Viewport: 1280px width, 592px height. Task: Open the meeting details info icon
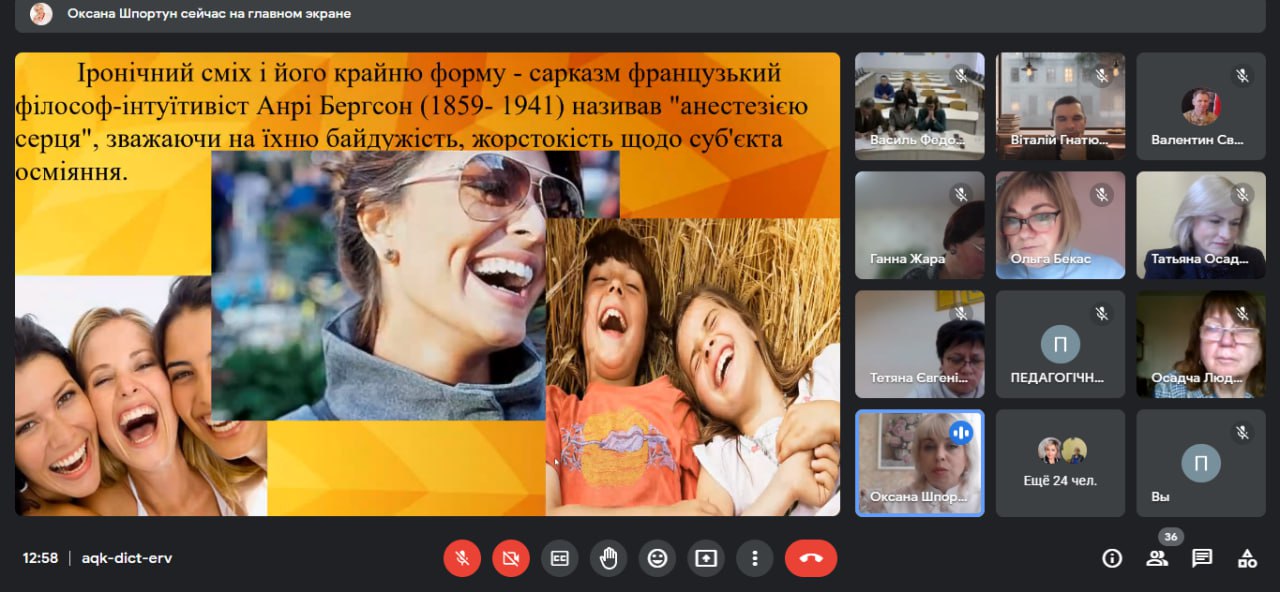[x=1112, y=559]
